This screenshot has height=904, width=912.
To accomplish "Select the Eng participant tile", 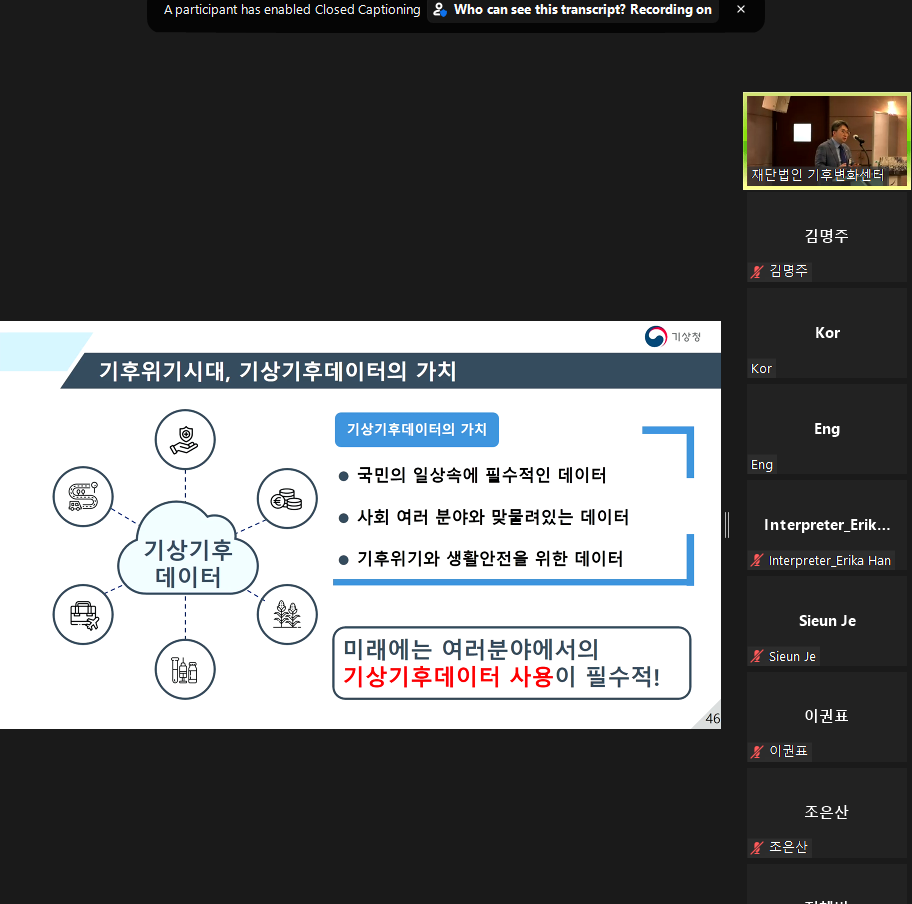I will [827, 429].
